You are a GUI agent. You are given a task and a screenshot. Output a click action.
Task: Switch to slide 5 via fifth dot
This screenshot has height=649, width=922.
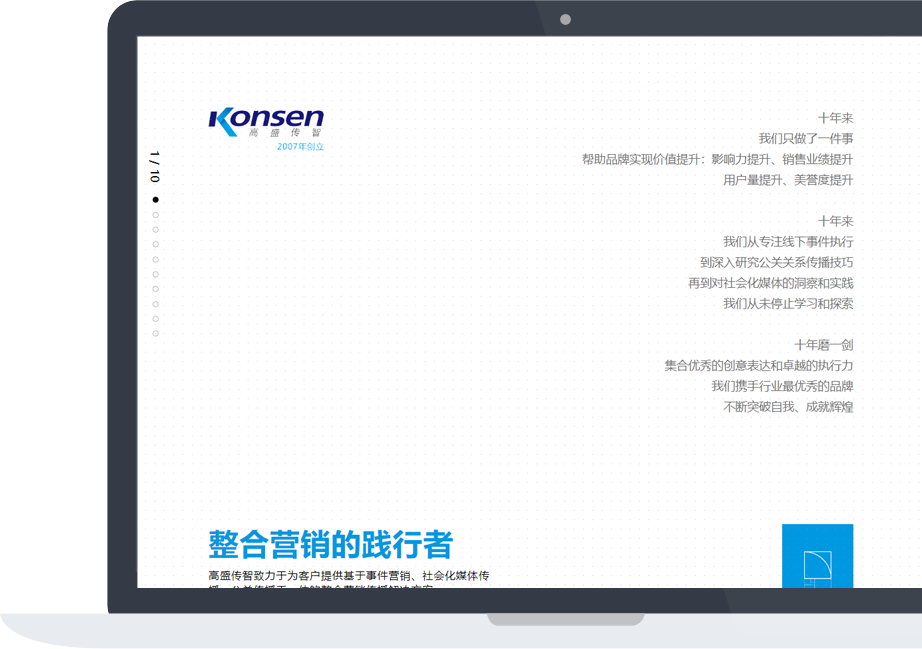tap(155, 259)
